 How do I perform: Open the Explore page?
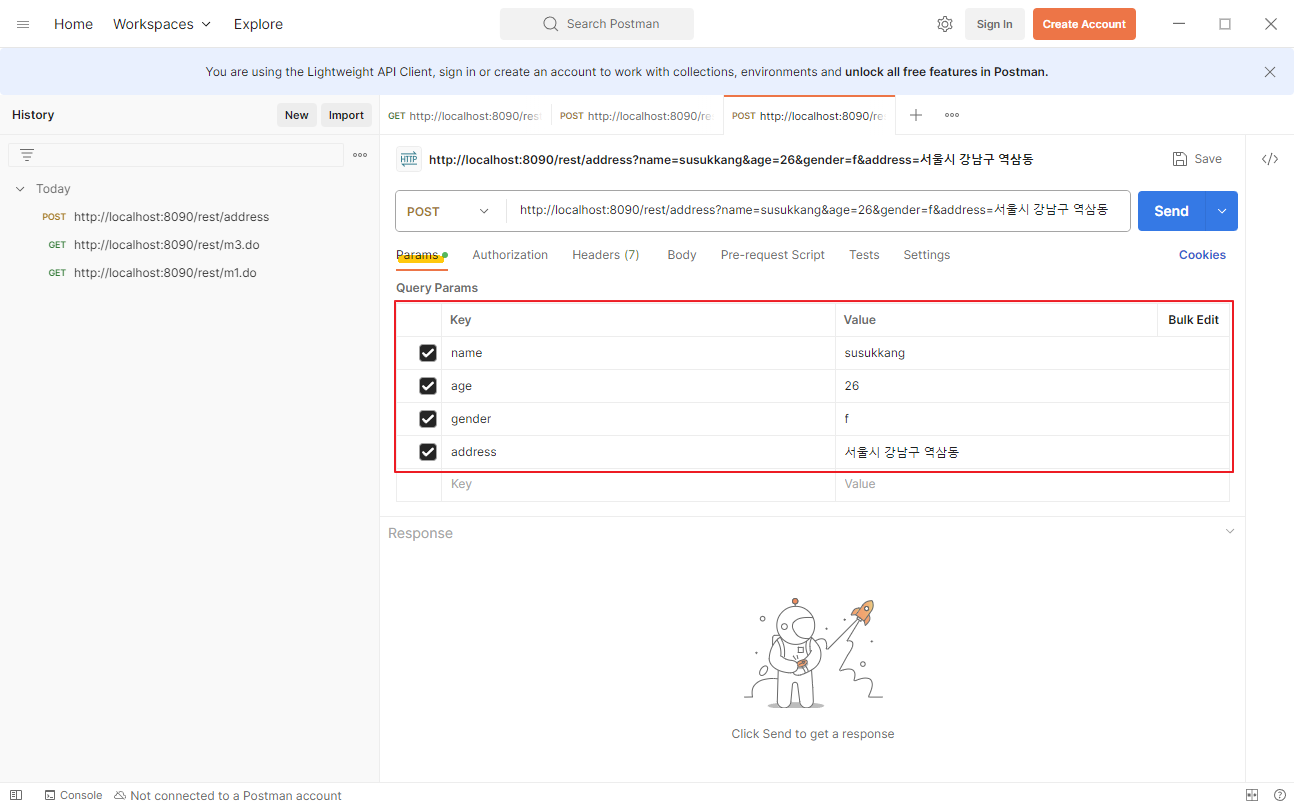tap(258, 24)
